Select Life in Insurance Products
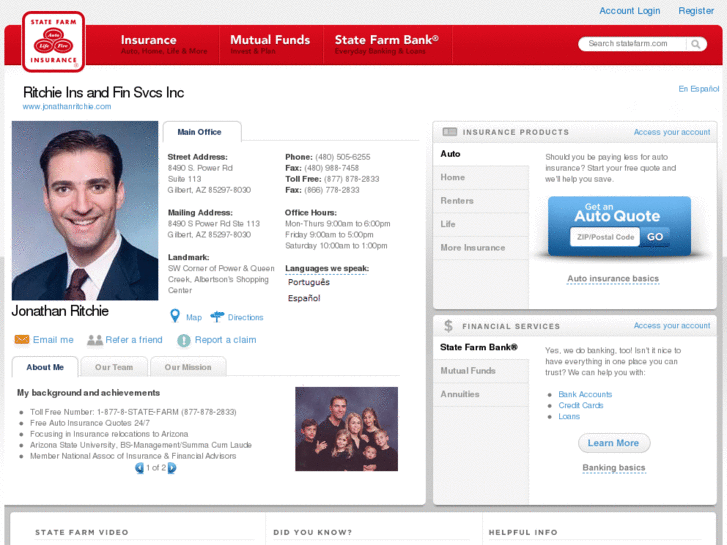 (481, 224)
